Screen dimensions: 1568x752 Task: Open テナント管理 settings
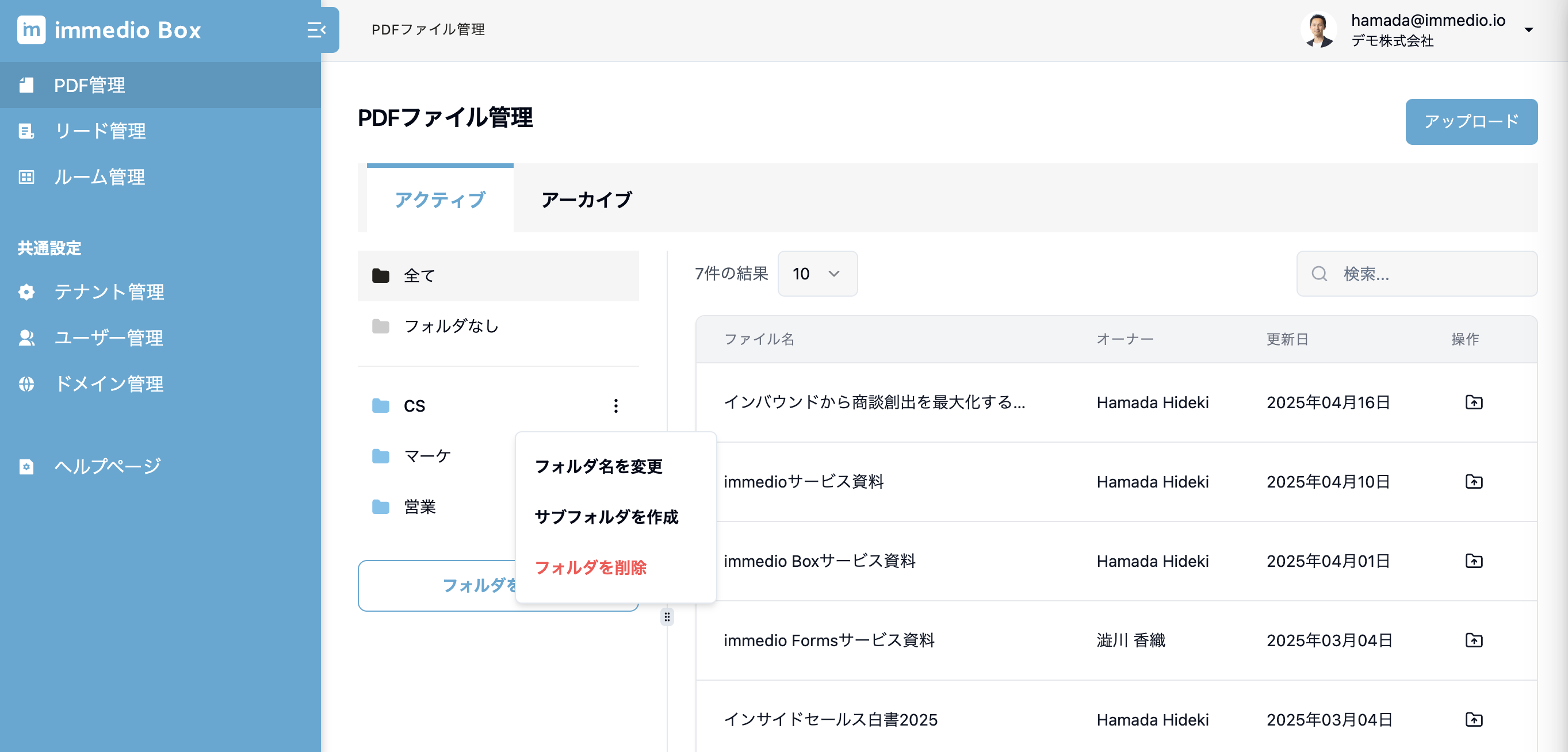pos(108,292)
